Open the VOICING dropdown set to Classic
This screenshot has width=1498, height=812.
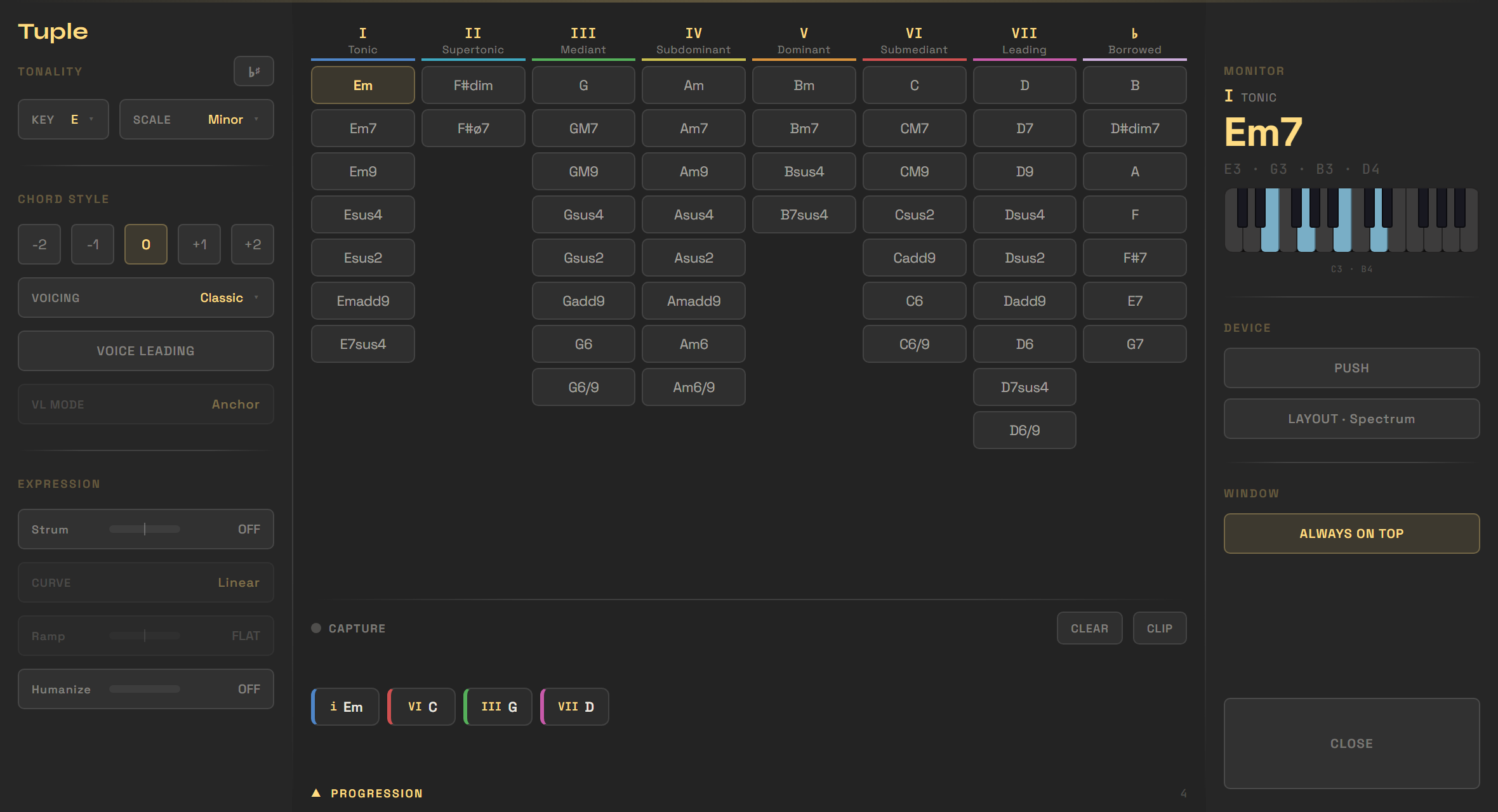146,298
